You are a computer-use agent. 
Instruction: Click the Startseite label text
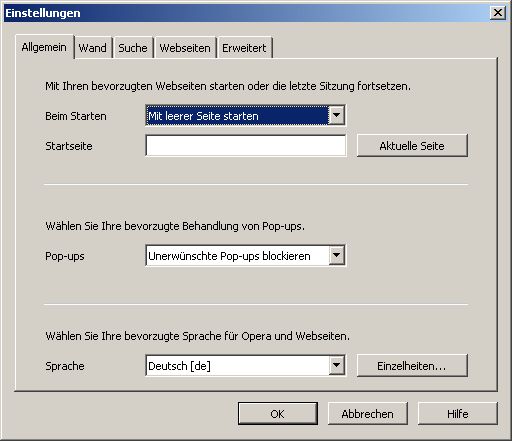pyautogui.click(x=69, y=146)
